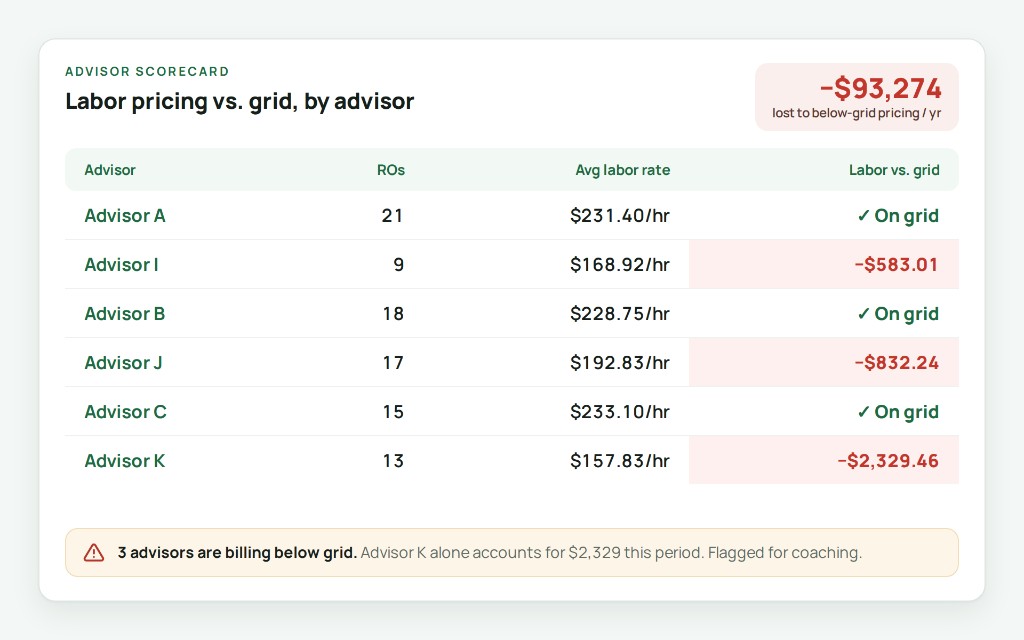Open the Advisor I name link

121,264
